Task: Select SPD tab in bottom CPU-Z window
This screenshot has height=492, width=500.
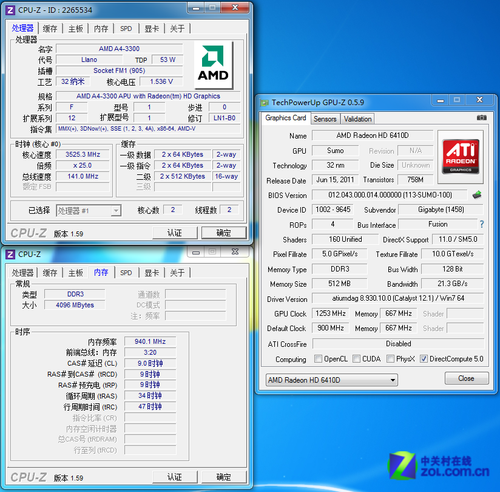Action: 126,273
